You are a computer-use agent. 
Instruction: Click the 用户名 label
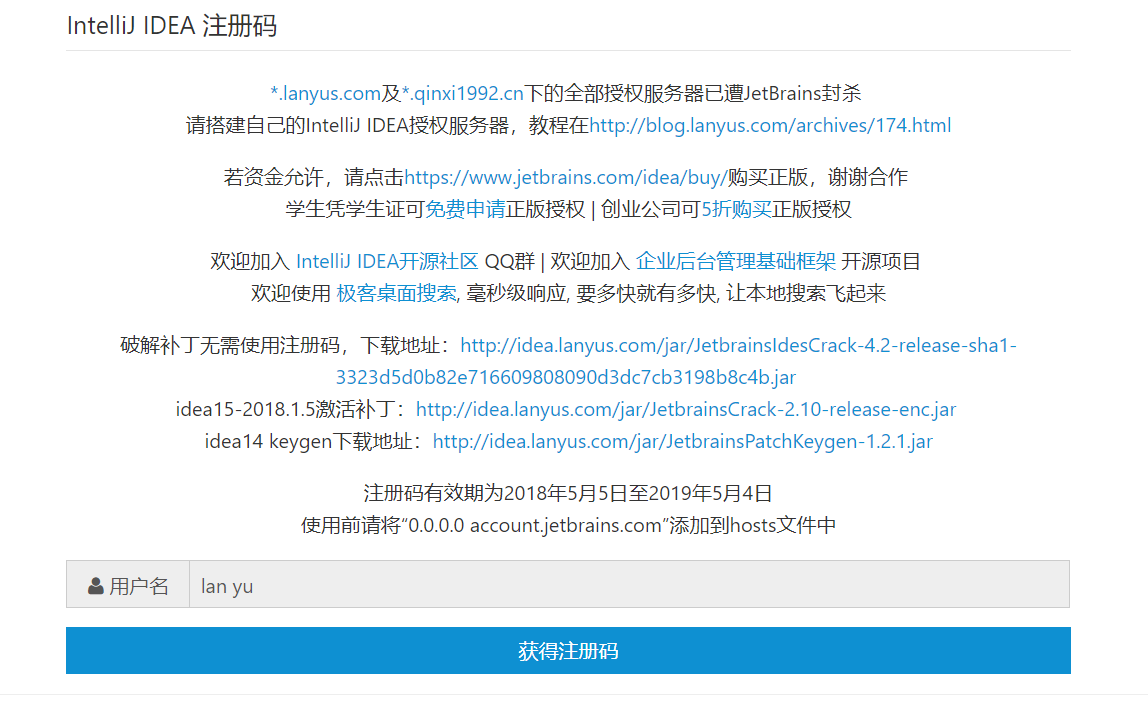pos(138,586)
